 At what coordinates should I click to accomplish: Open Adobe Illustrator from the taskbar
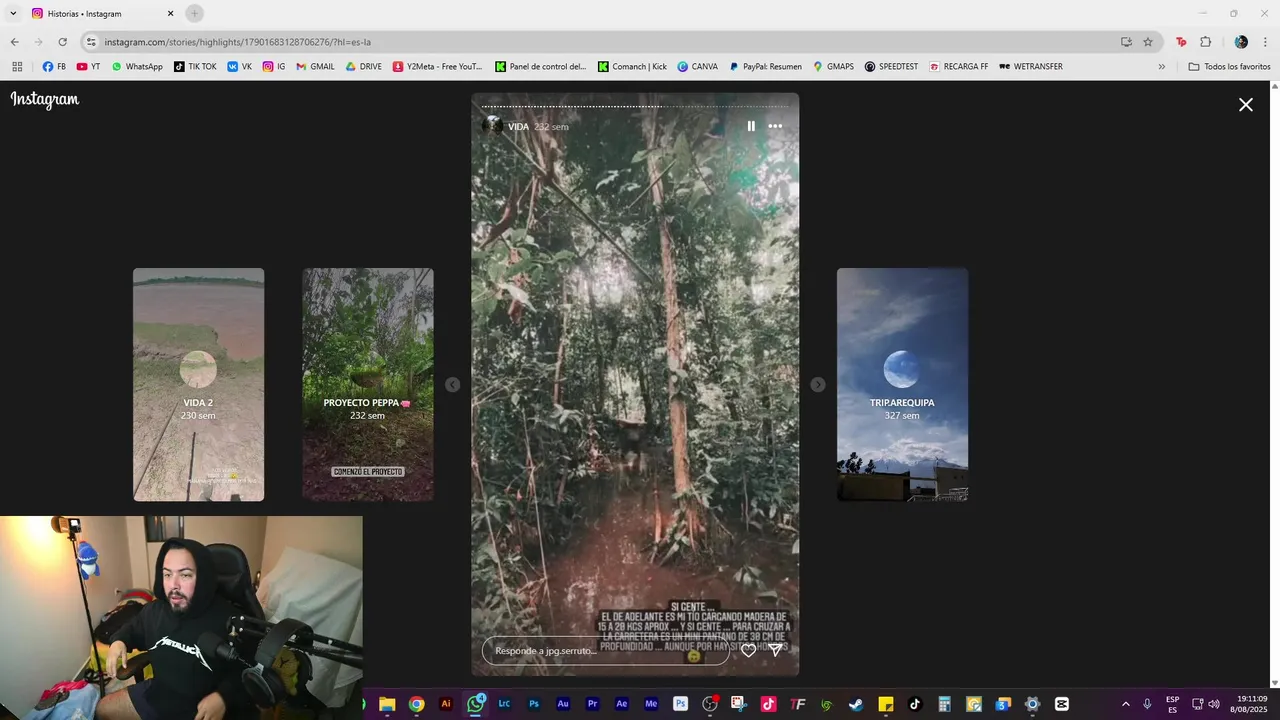pos(446,704)
